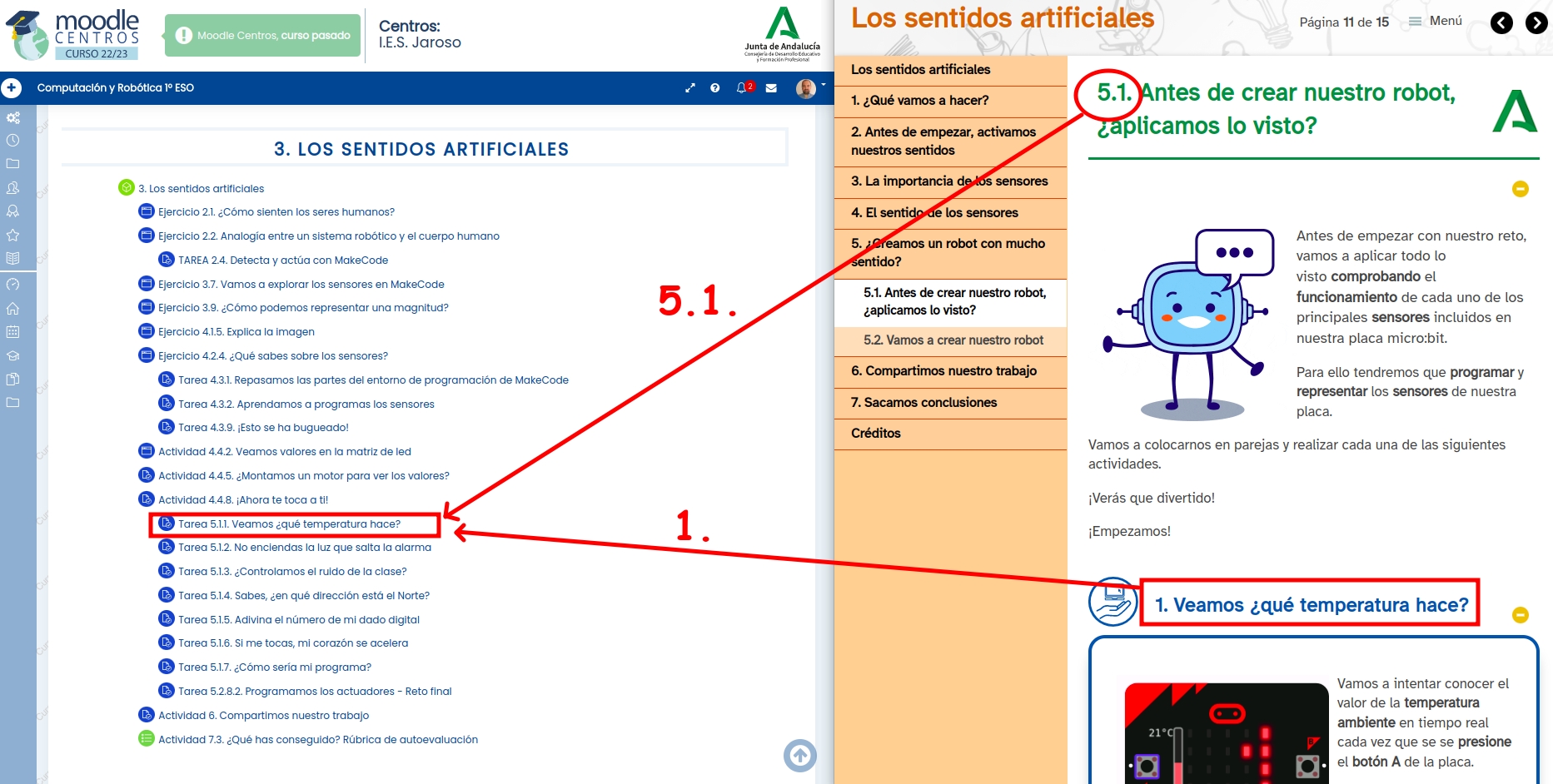Click the micro:bit simulator thumbnail image

1226,733
